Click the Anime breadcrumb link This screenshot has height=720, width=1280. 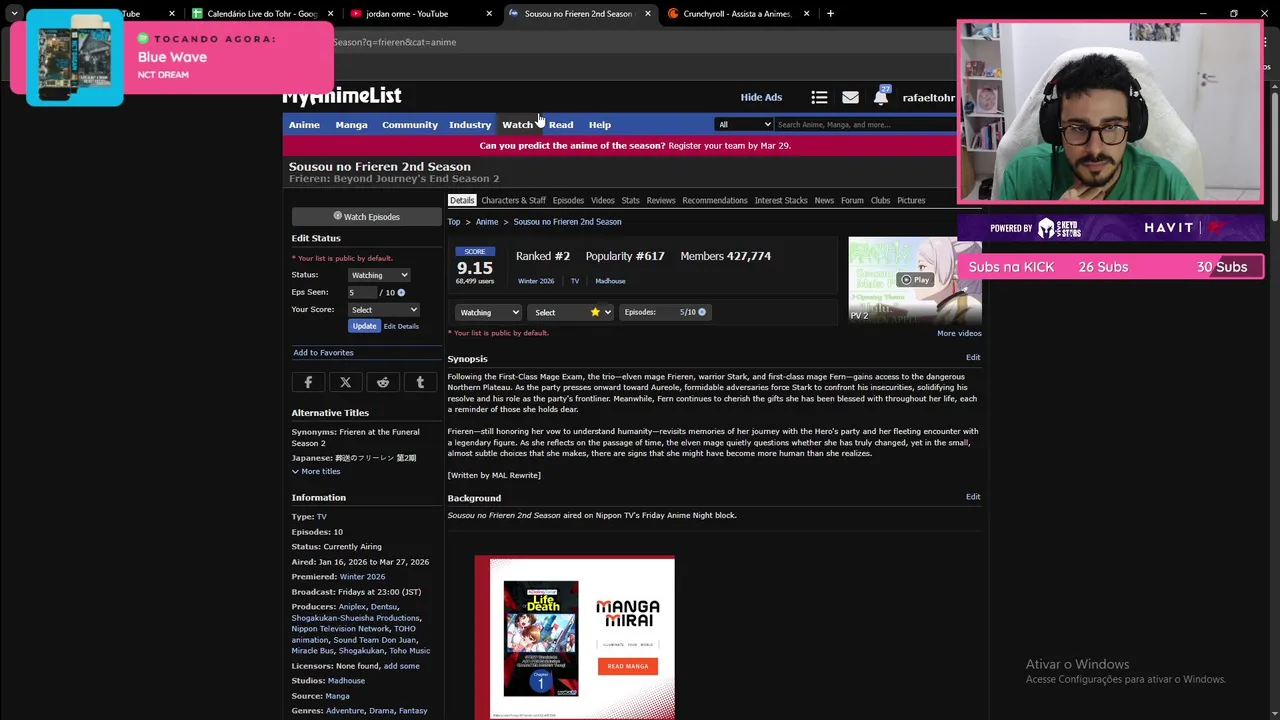point(487,222)
